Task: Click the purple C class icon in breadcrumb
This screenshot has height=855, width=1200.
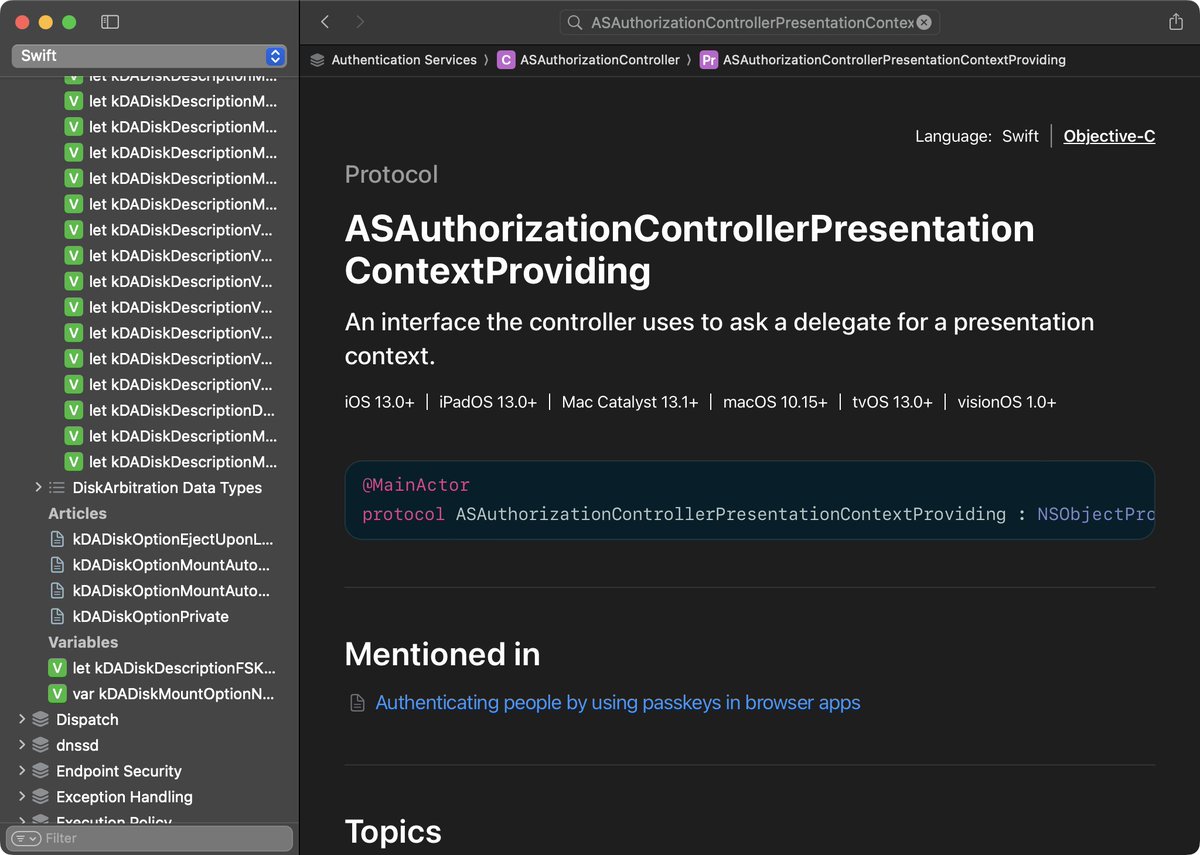Action: point(506,60)
